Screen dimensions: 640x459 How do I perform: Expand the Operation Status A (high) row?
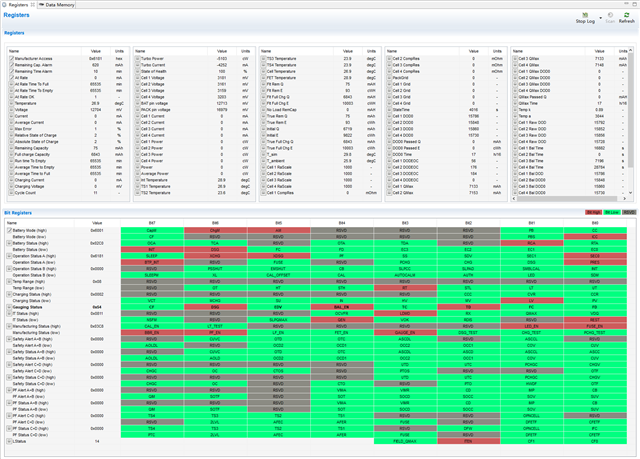[x=9, y=256]
